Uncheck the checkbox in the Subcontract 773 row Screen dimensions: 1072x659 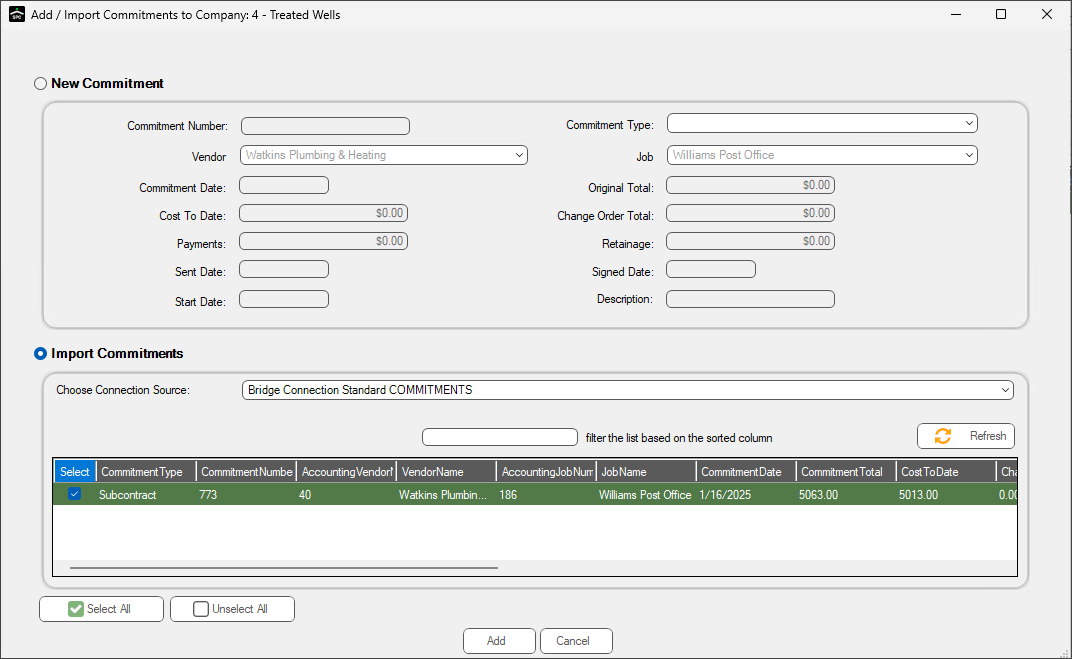[75, 494]
